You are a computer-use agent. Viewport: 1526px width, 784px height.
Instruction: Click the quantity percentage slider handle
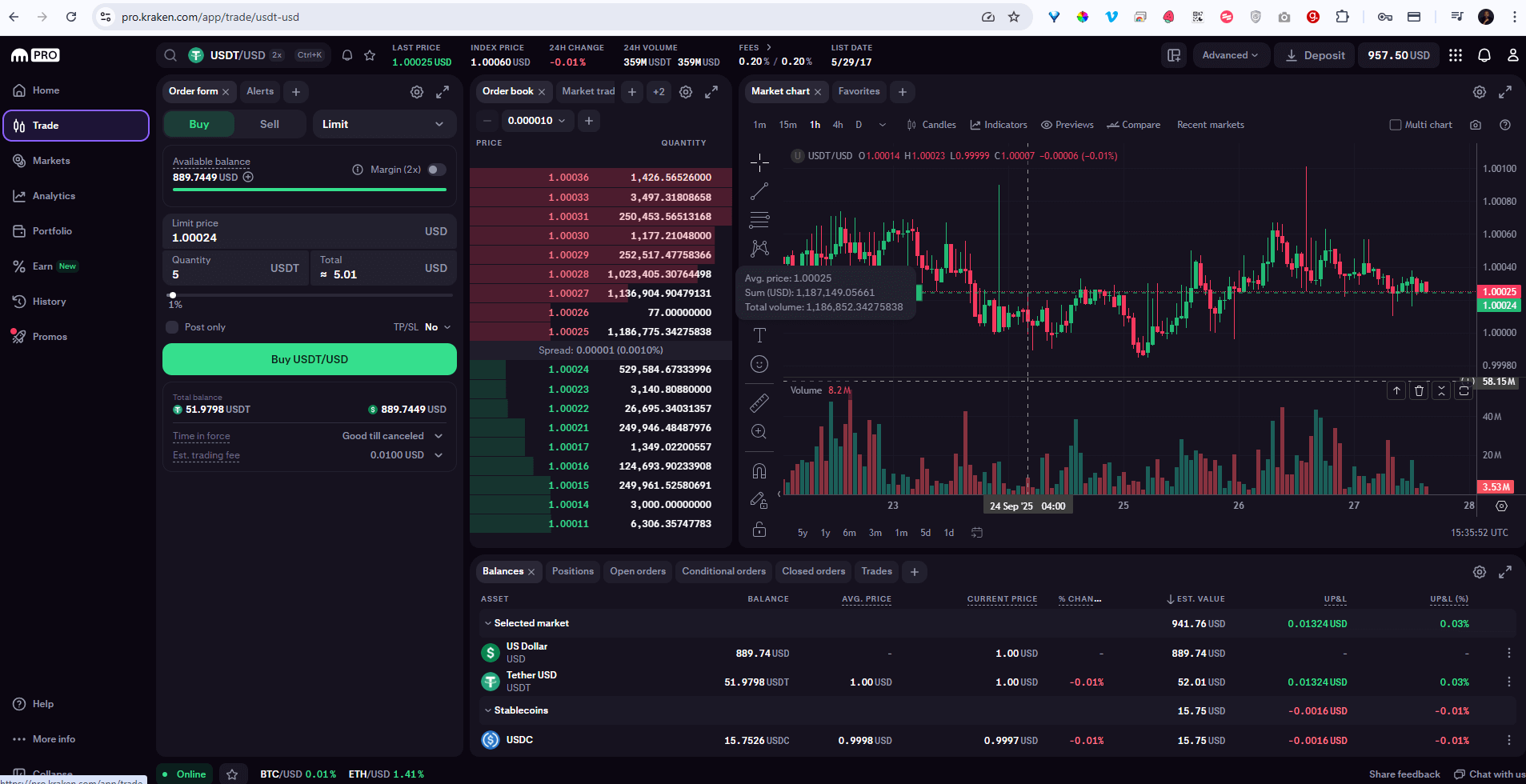[172, 295]
